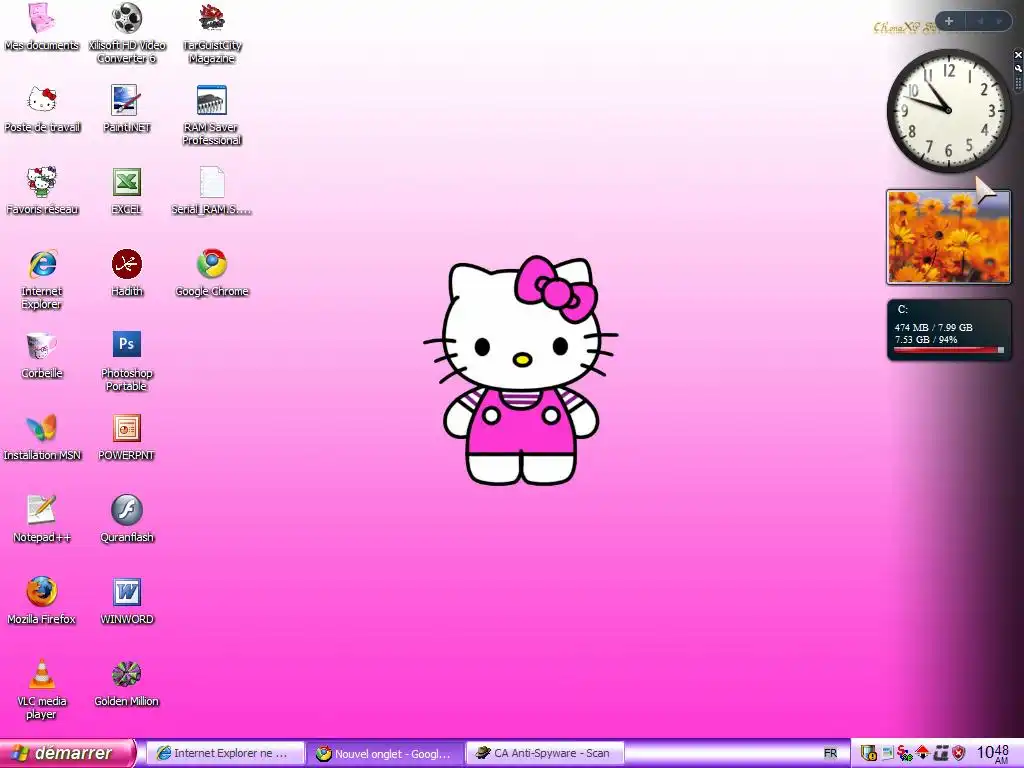Open the Mes documents desktop icon
Screen dimensions: 1024x768
click(x=42, y=27)
